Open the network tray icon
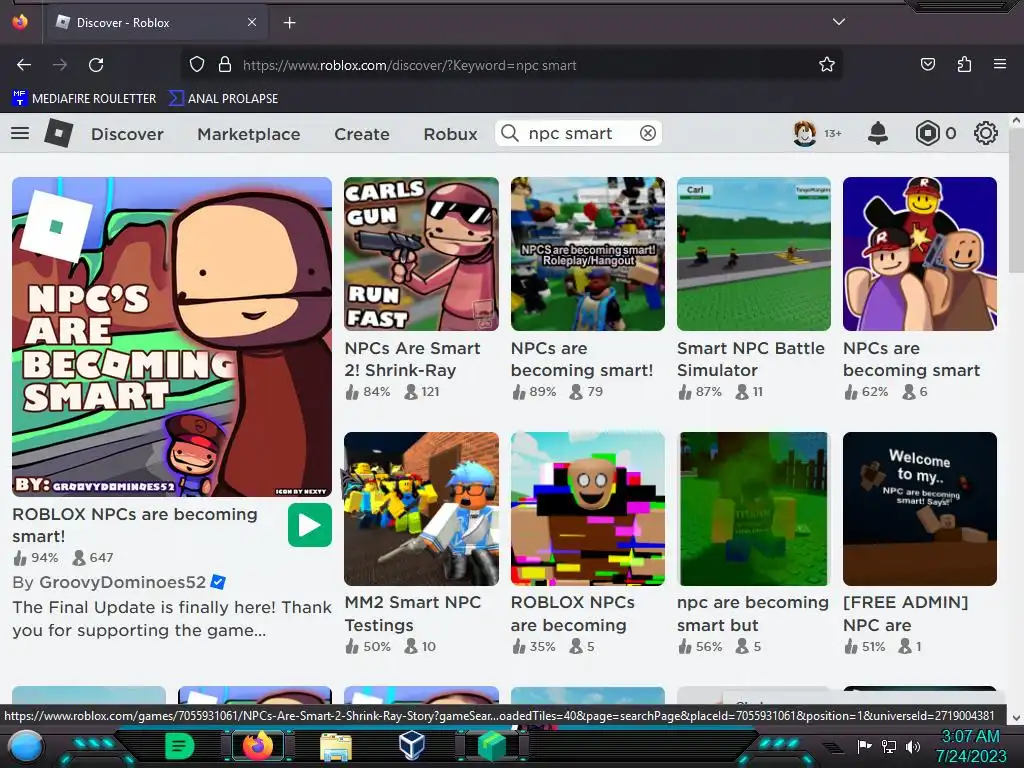 point(889,746)
